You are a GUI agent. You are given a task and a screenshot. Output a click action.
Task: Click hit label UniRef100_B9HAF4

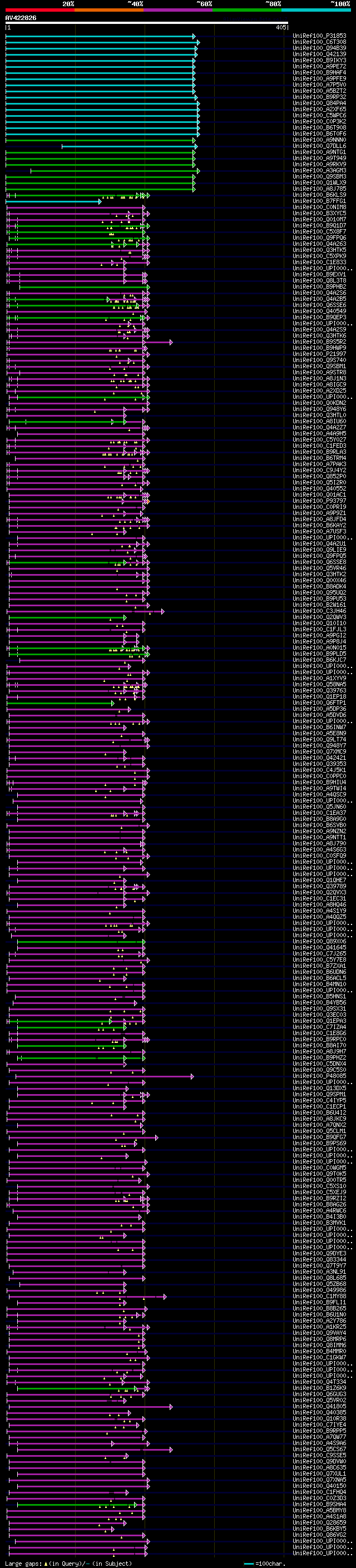pyautogui.click(x=319, y=72)
